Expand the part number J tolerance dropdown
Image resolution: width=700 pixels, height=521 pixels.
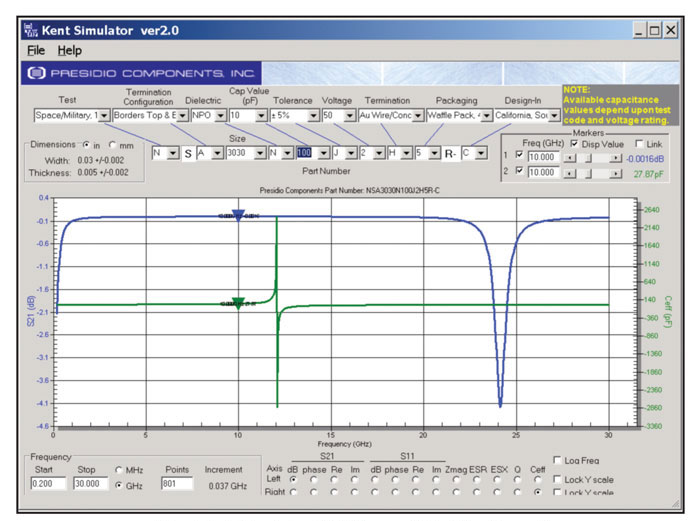(351, 153)
